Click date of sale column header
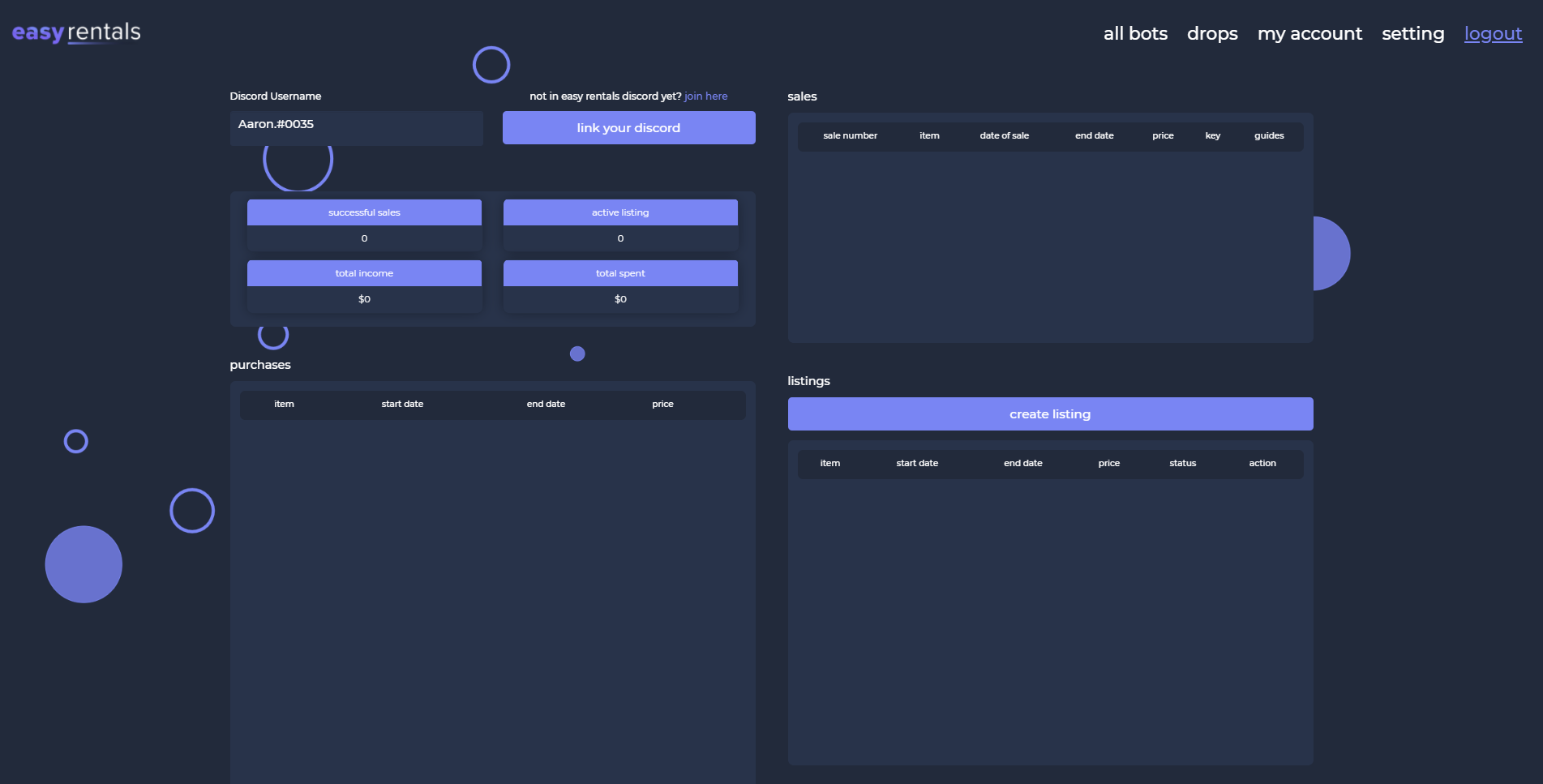 [1004, 135]
